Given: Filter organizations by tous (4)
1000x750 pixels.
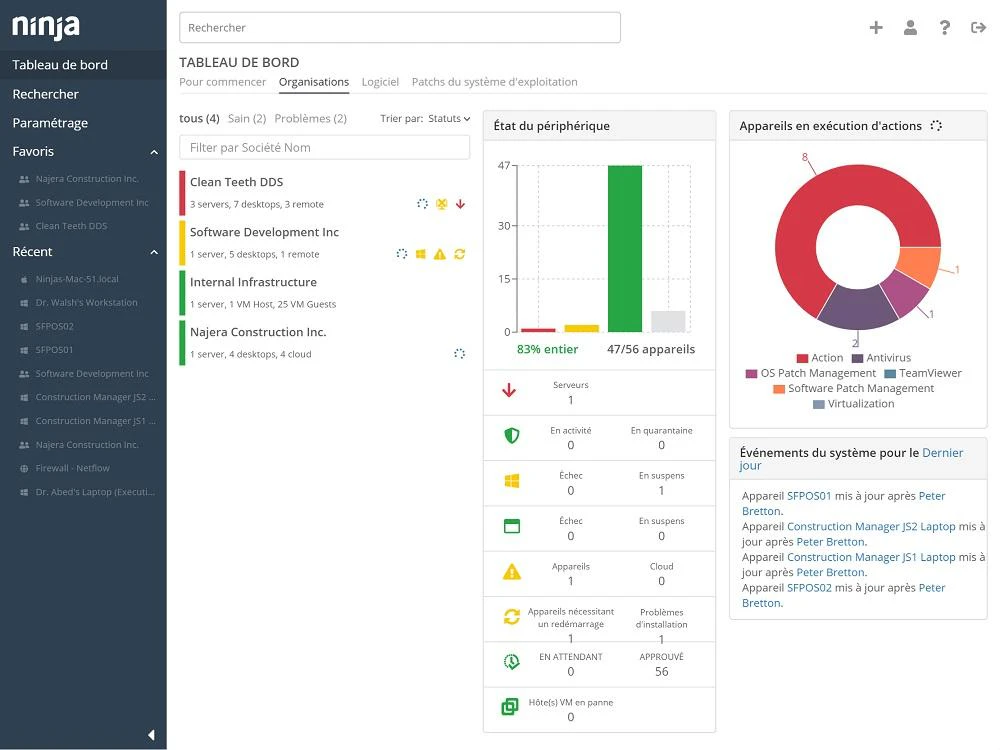Looking at the screenshot, I should [199, 119].
